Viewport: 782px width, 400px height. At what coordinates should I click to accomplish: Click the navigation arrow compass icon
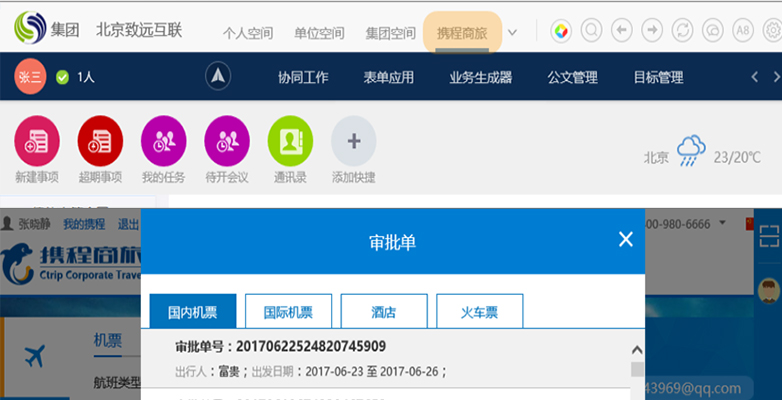tap(219, 77)
